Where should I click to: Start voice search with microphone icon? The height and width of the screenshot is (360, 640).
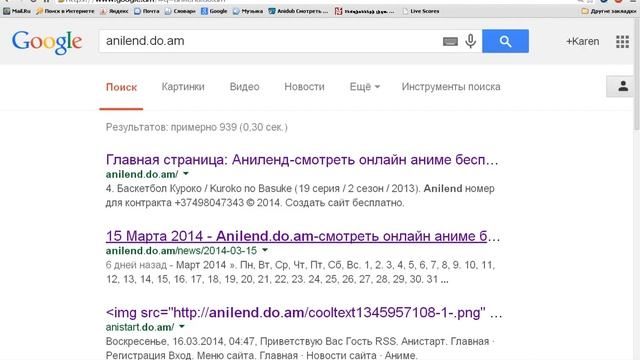[471, 41]
